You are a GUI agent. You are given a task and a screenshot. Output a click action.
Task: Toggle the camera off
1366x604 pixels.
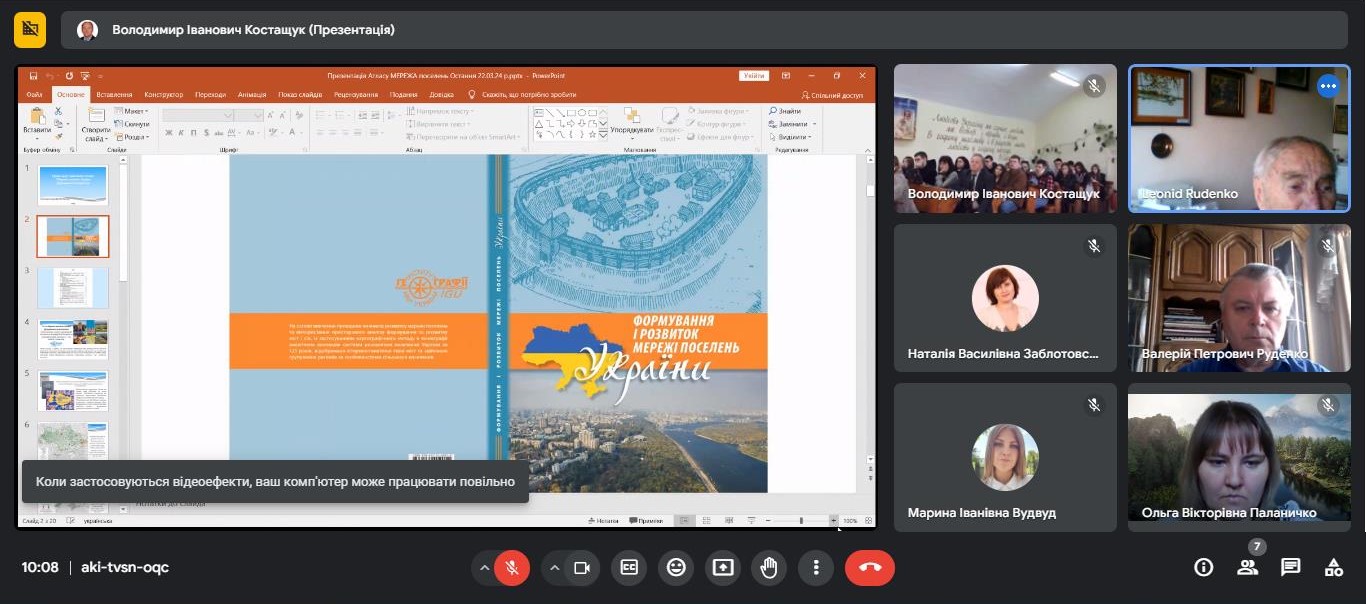click(x=581, y=568)
